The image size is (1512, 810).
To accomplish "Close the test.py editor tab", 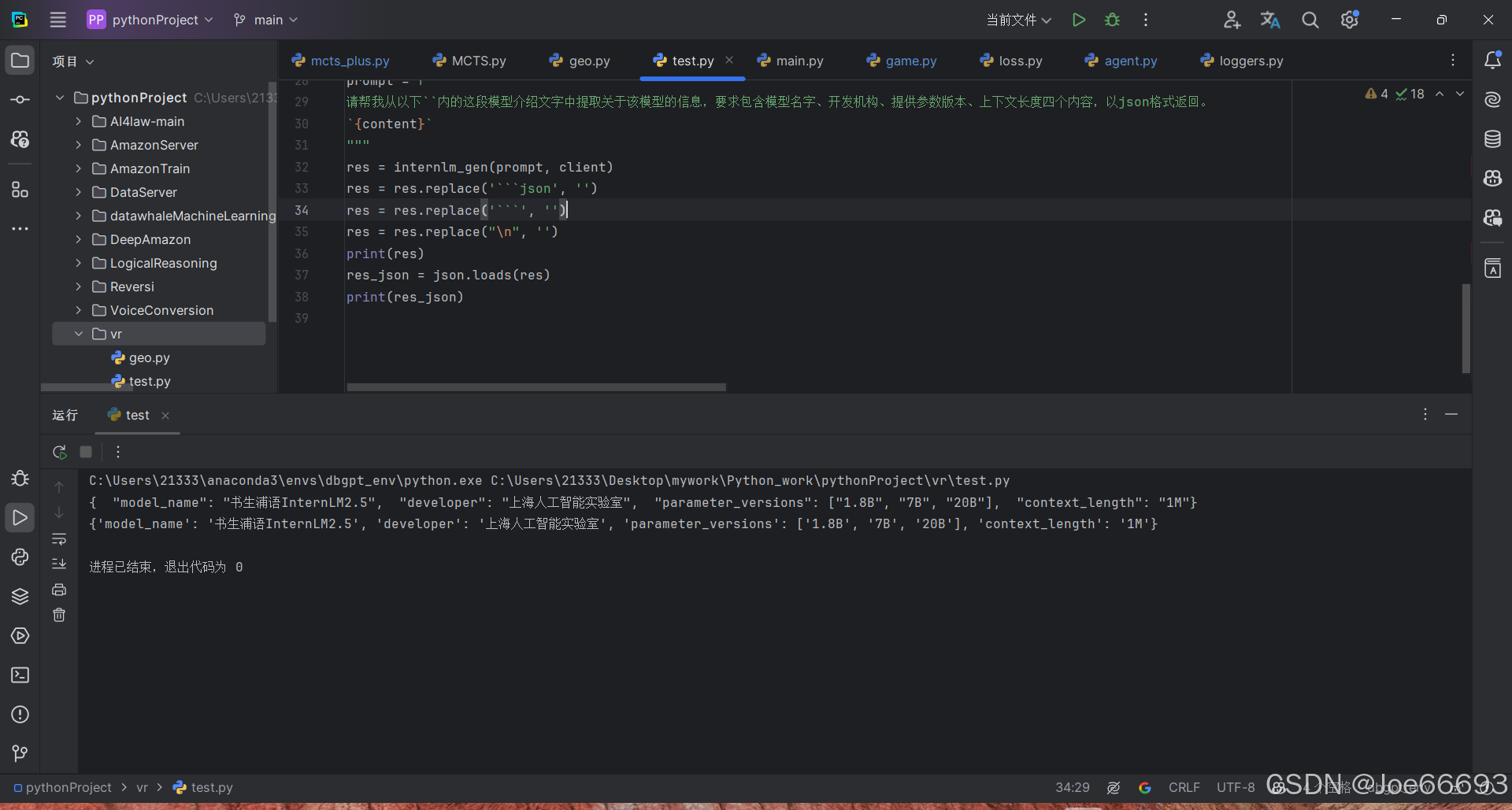I will [x=729, y=61].
